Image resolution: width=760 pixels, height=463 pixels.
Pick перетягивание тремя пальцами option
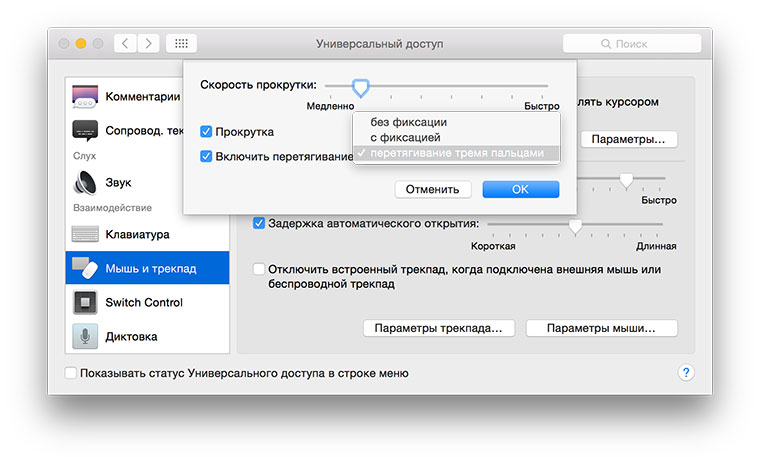457,153
